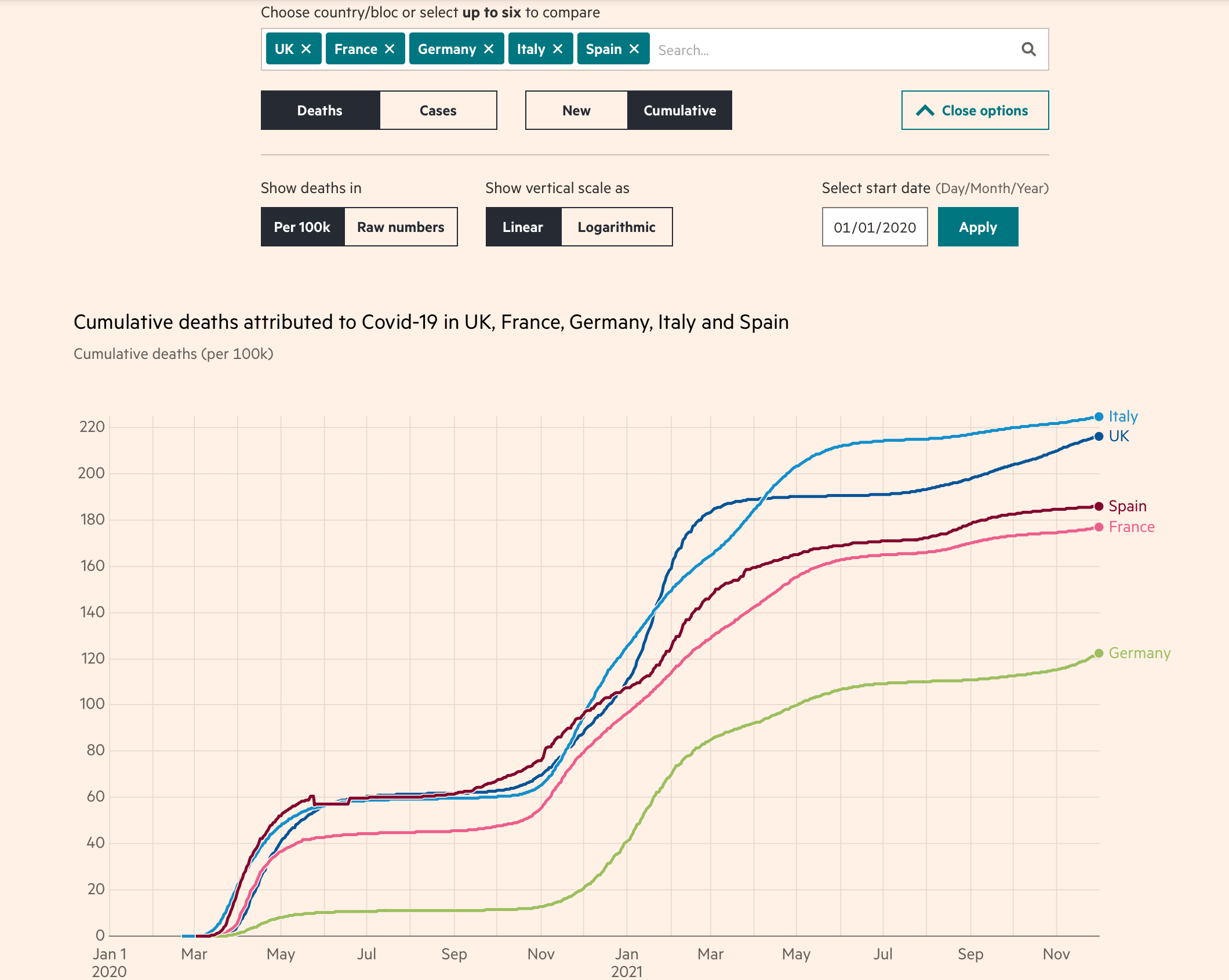Image resolution: width=1229 pixels, height=980 pixels.
Task: Choose Raw numbers display
Action: (x=401, y=227)
